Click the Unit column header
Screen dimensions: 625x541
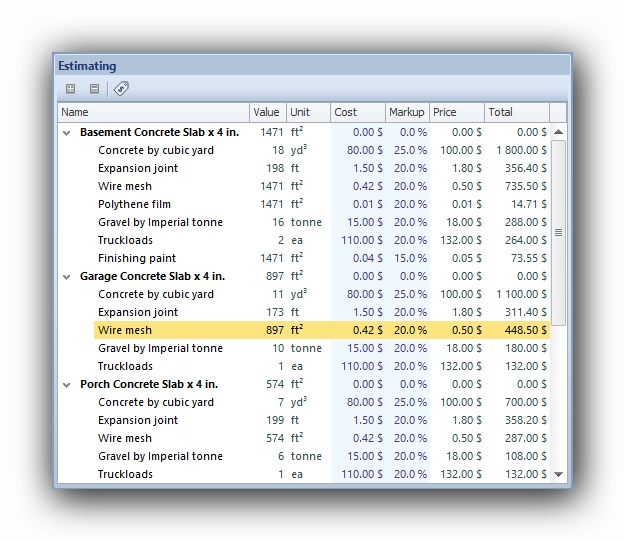[309, 112]
